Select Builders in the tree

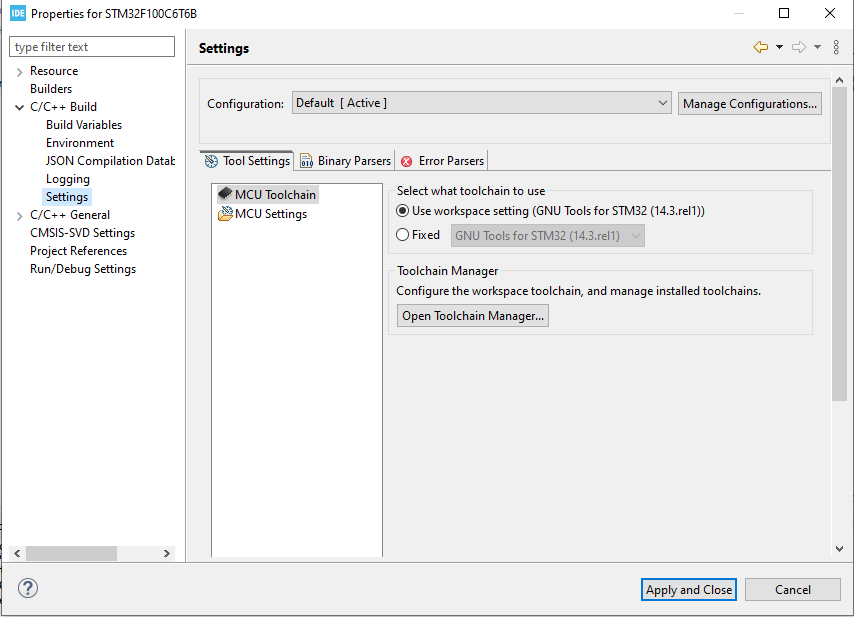coord(51,89)
